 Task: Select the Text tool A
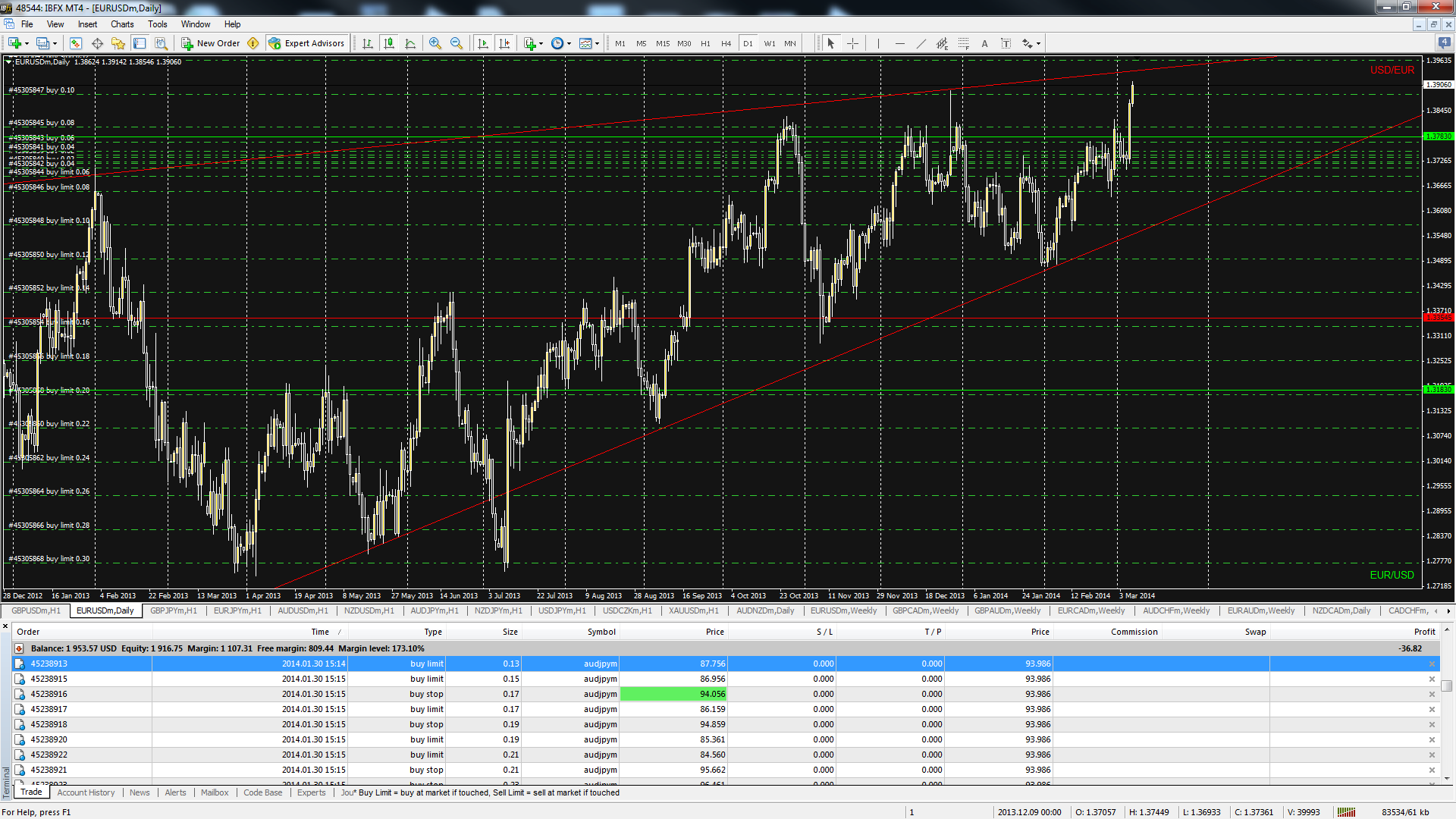tap(984, 43)
